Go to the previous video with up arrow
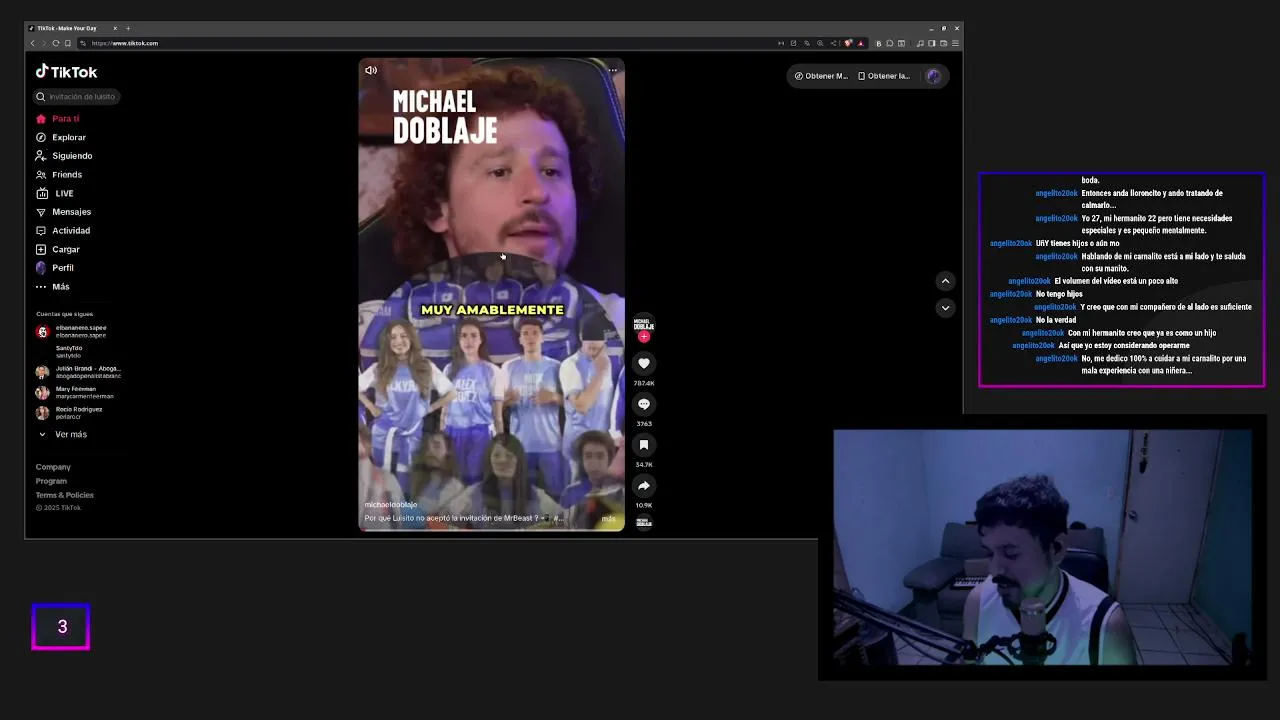The width and height of the screenshot is (1280, 720). pyautogui.click(x=945, y=281)
